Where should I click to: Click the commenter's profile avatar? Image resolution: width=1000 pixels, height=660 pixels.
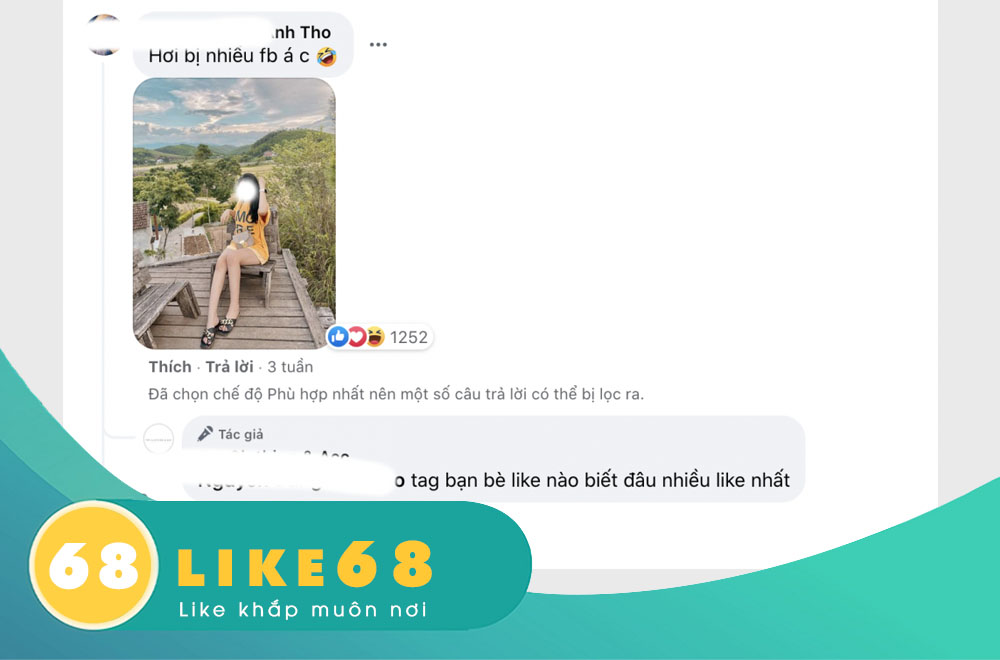104,35
